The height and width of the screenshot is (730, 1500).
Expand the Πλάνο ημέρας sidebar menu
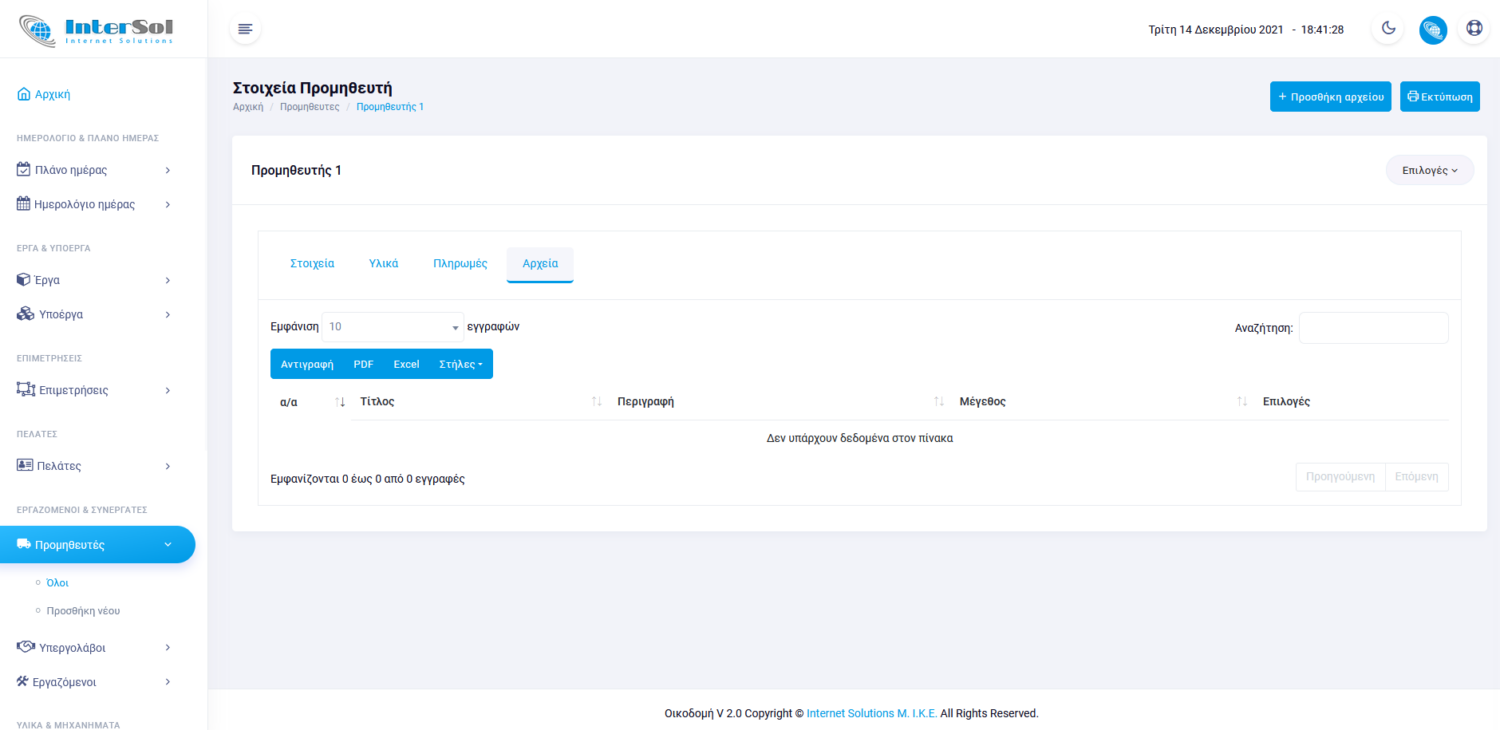click(95, 170)
